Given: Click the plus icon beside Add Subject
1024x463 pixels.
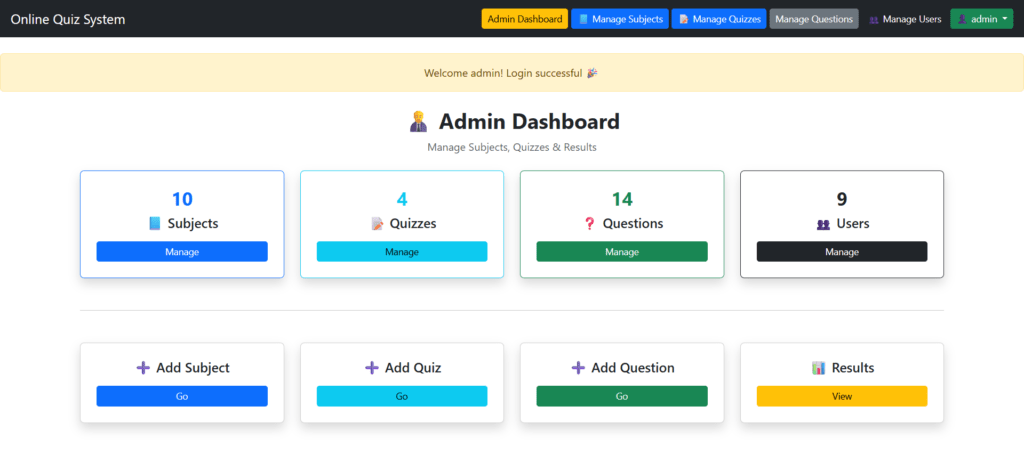Looking at the screenshot, I should [143, 368].
